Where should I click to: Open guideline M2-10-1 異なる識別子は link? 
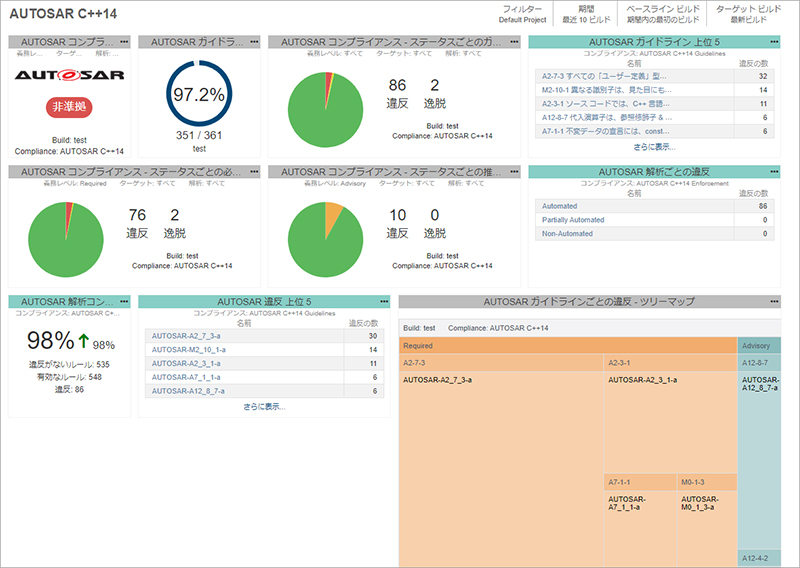pos(607,90)
